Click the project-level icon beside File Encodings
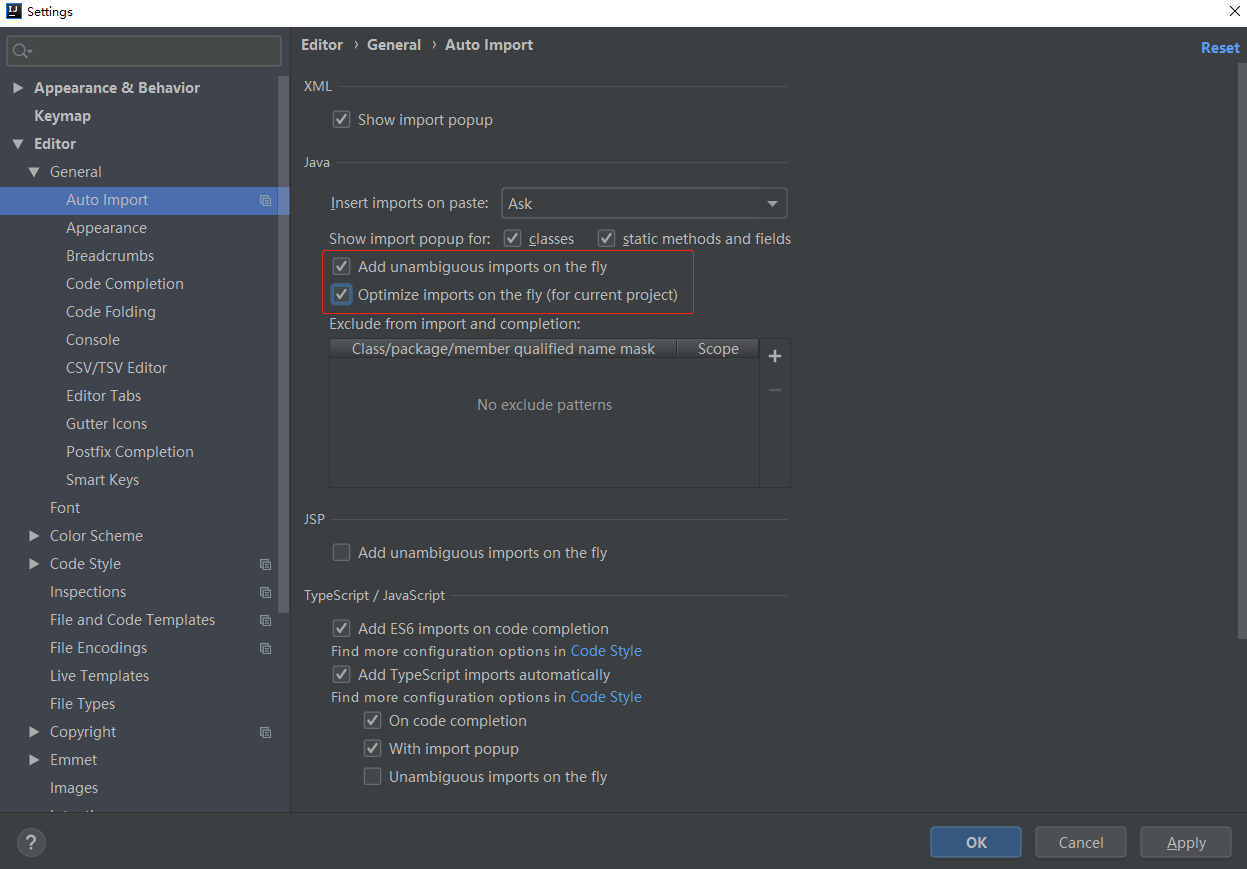 [265, 648]
